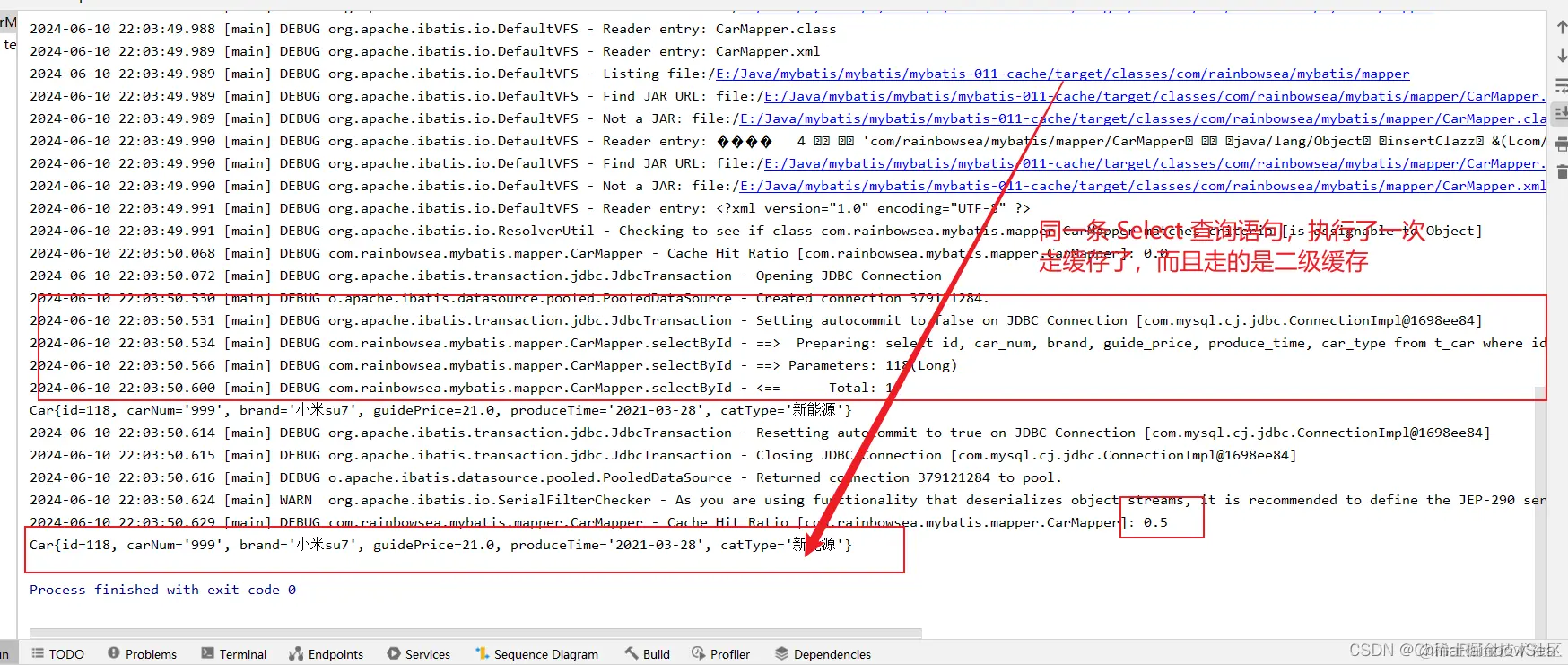The width and height of the screenshot is (1568, 665).
Task: Click the Up the Stack Trace arrow icon
Action: [1561, 28]
